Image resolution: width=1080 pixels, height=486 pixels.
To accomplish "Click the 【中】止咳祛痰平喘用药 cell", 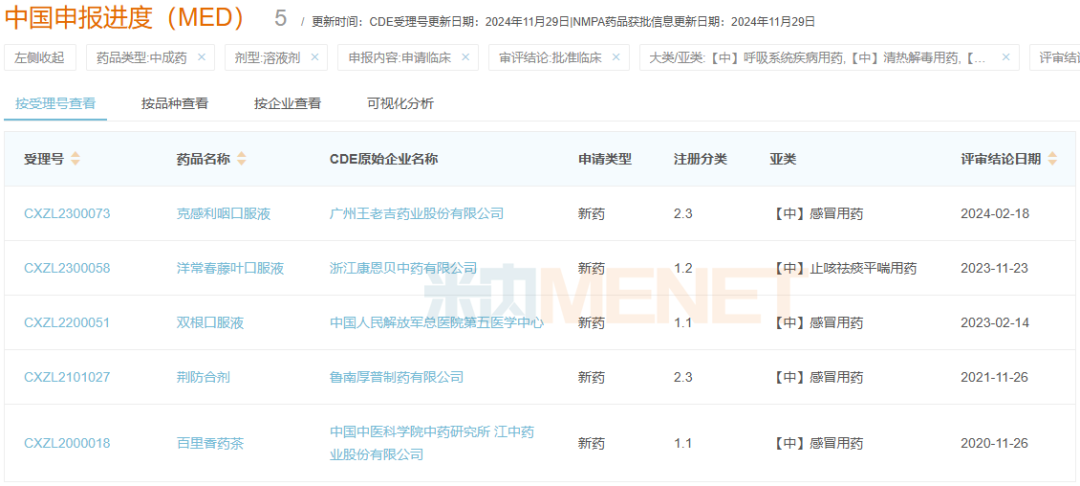I will pos(843,268).
